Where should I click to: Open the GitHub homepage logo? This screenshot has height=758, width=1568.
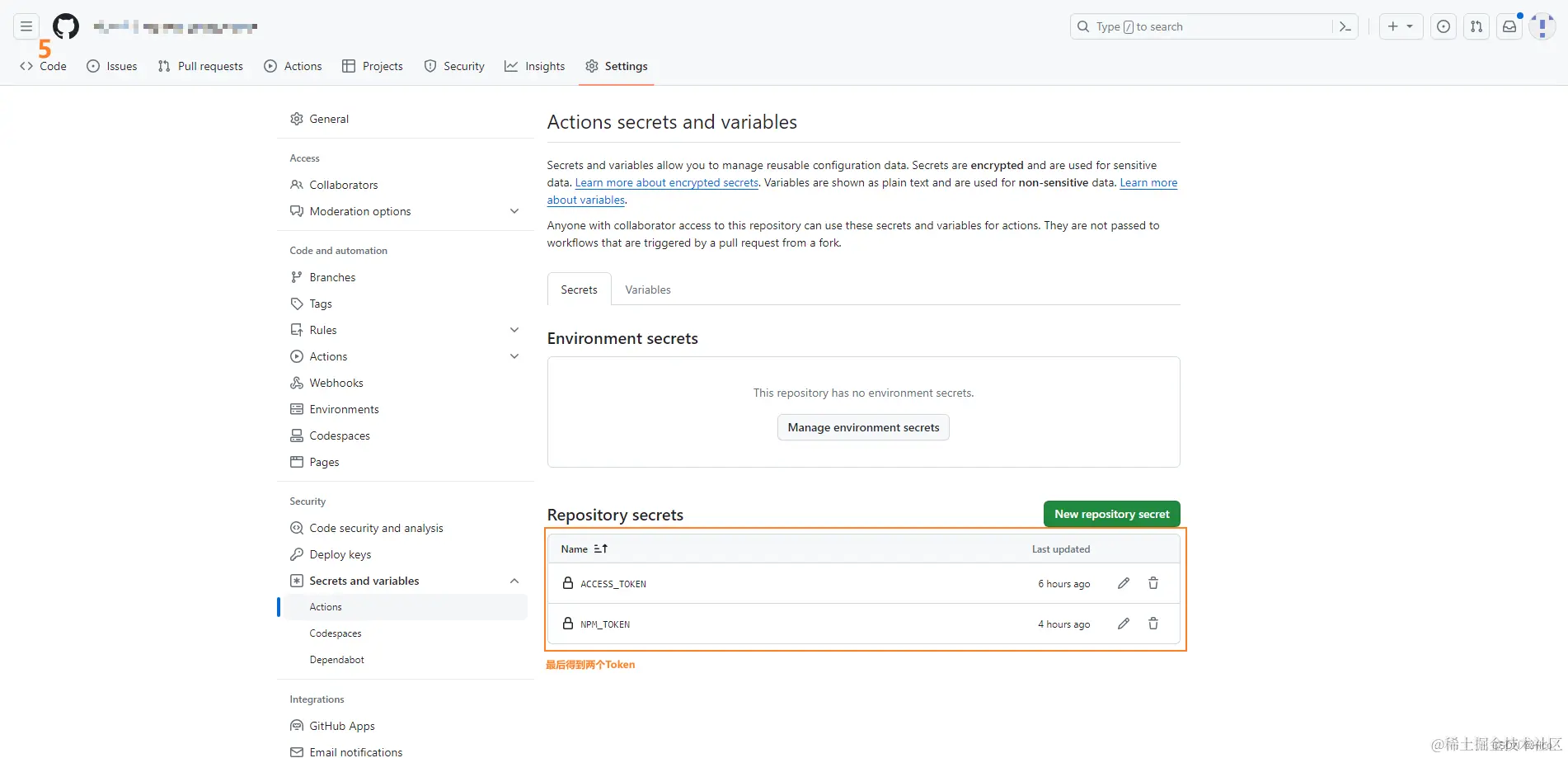pyautogui.click(x=66, y=26)
